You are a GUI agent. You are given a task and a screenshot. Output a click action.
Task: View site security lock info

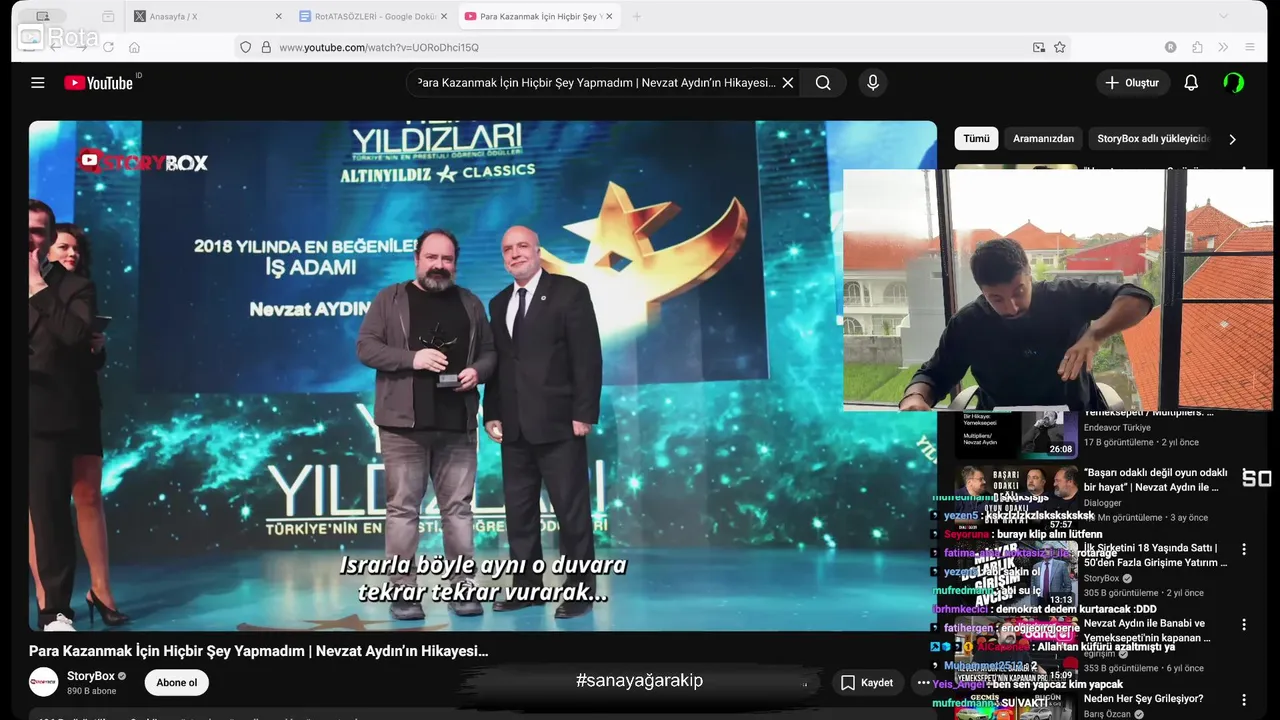pos(266,47)
